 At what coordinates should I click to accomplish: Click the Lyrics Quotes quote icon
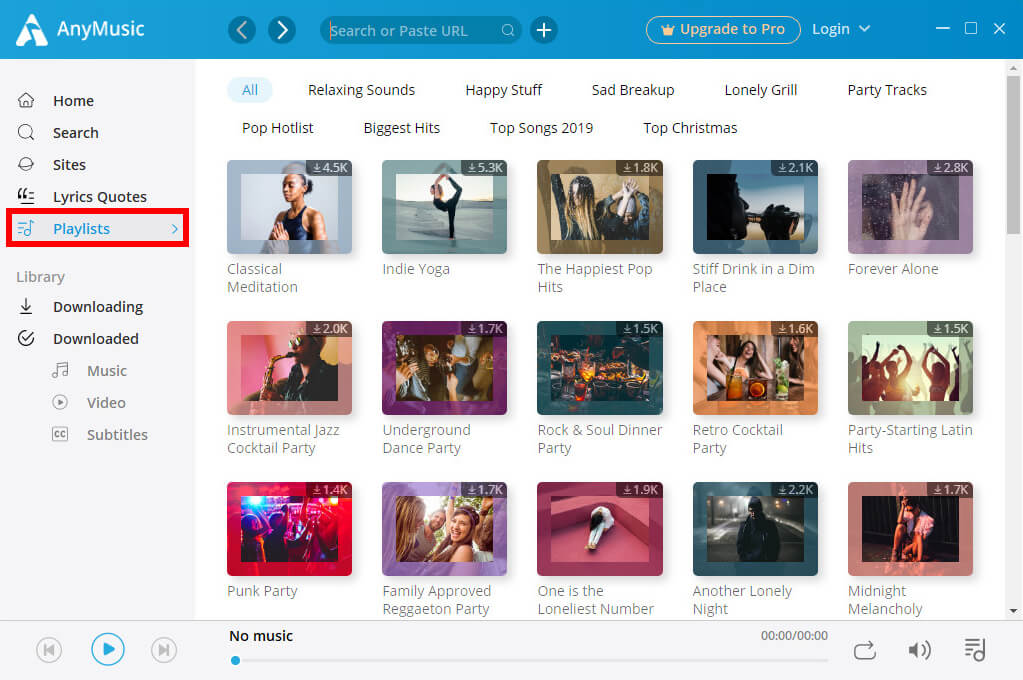tap(26, 196)
